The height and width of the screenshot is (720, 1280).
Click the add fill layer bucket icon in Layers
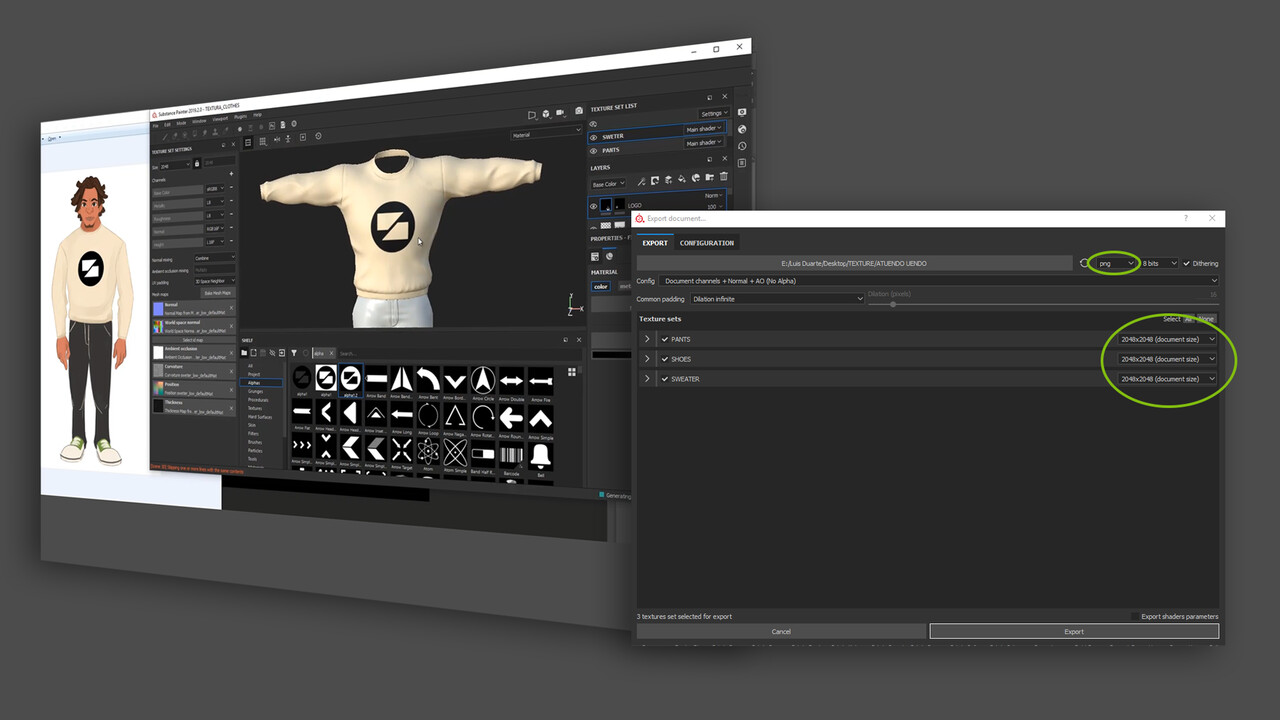pos(682,180)
